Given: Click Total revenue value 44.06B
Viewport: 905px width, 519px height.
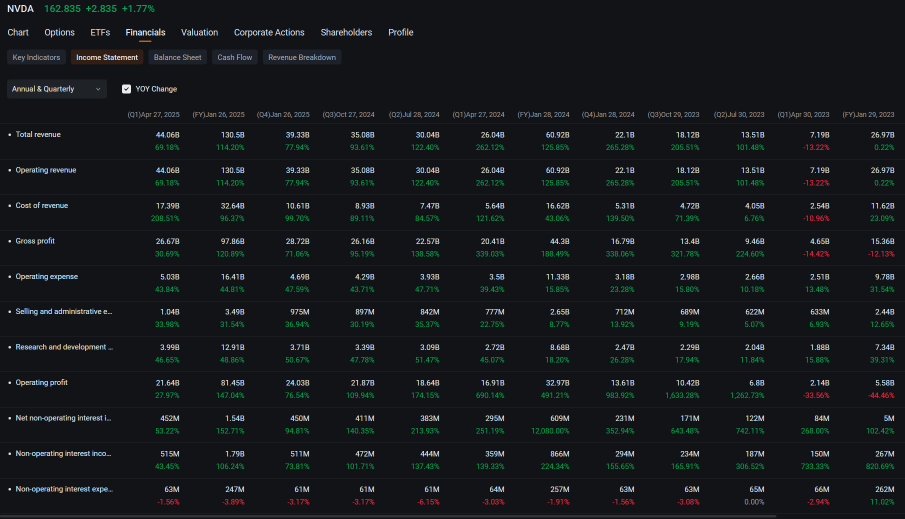Looking at the screenshot, I should click(167, 135).
